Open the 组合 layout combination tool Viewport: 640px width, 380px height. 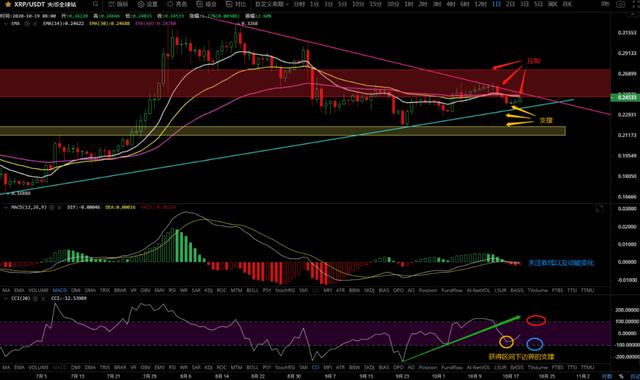[206, 4]
